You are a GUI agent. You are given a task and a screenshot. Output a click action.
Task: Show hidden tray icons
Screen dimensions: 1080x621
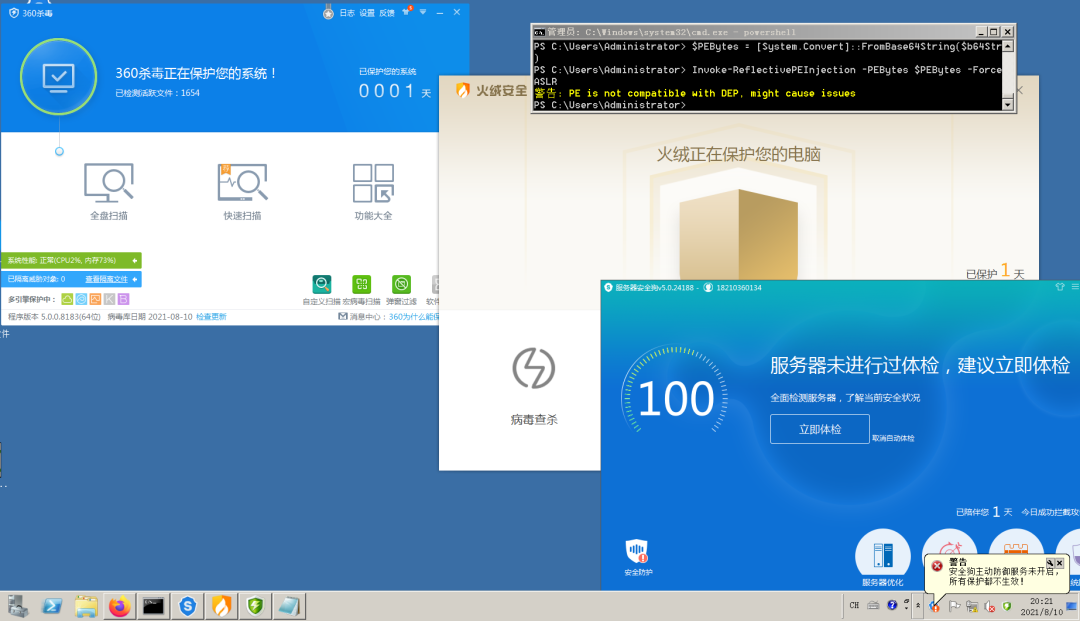tap(918, 606)
